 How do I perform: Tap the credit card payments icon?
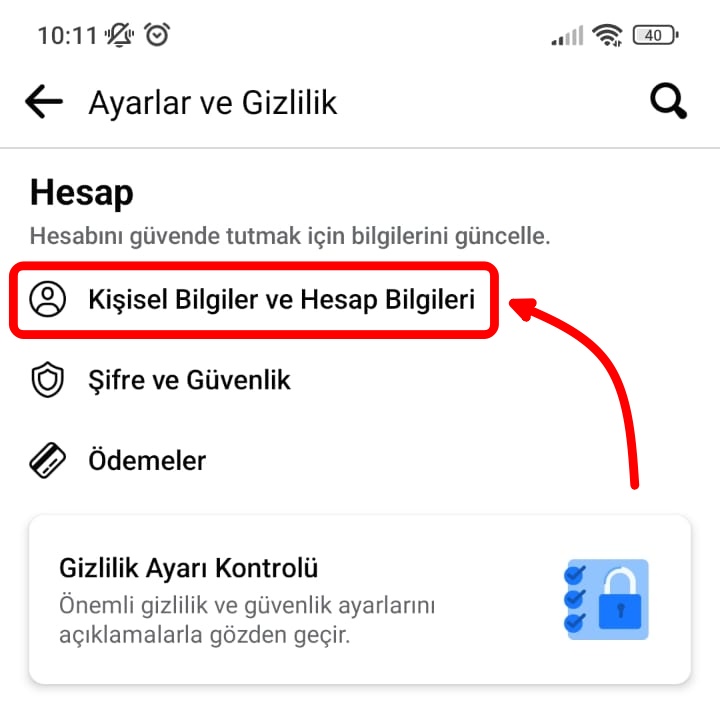tap(47, 461)
